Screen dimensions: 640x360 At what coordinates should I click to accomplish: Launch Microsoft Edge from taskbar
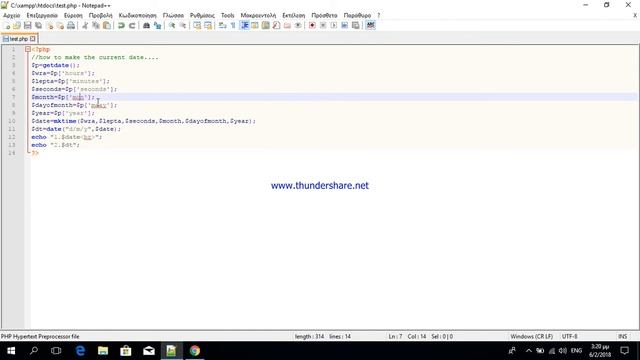[x=80, y=351]
